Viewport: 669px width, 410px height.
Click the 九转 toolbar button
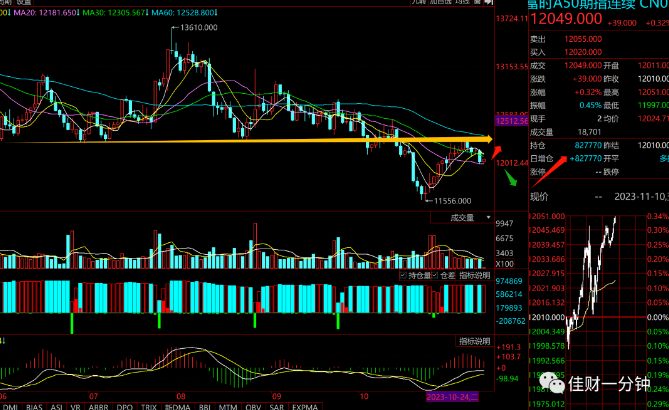click(x=419, y=2)
